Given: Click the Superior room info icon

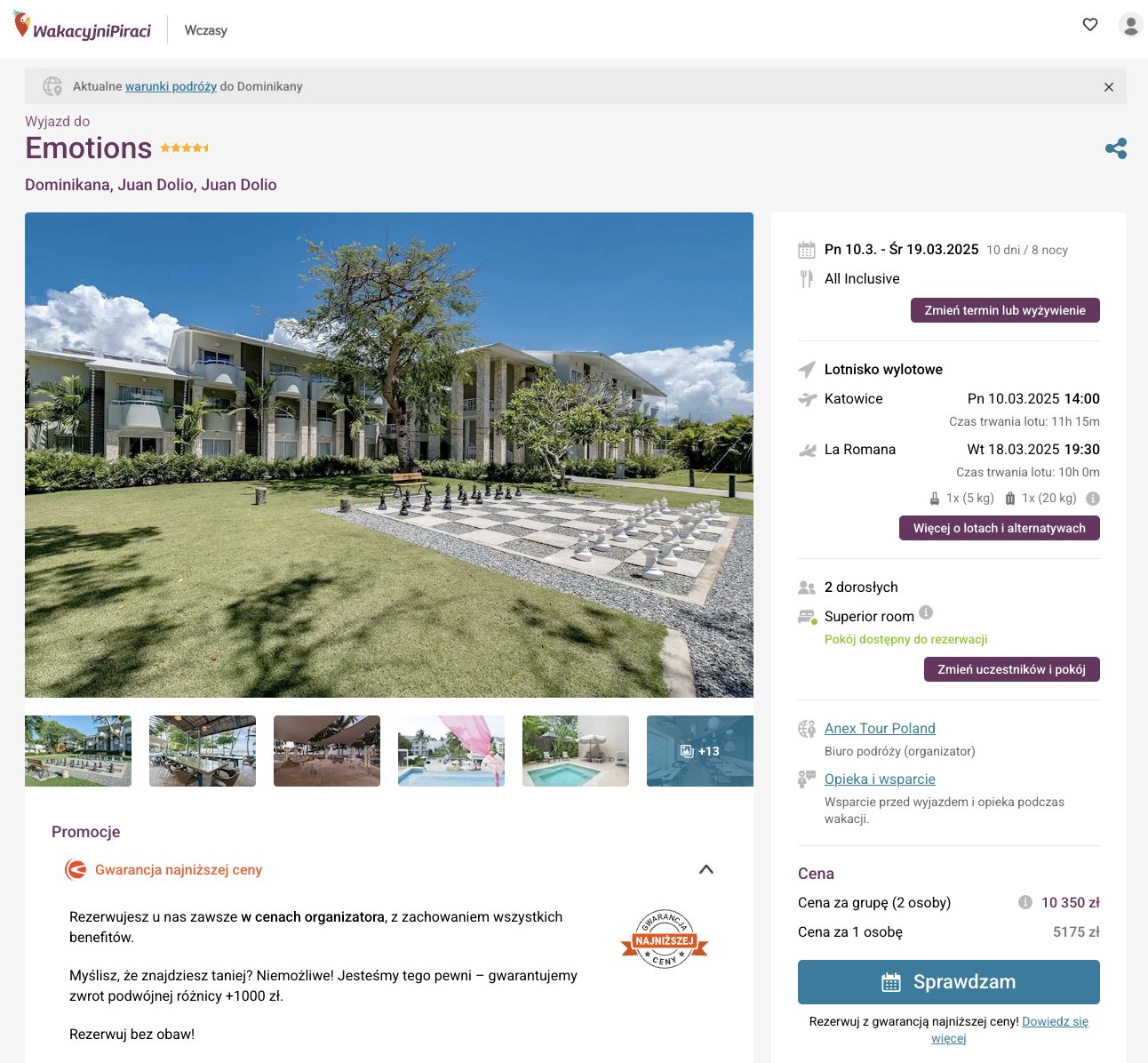Looking at the screenshot, I should point(926,612).
